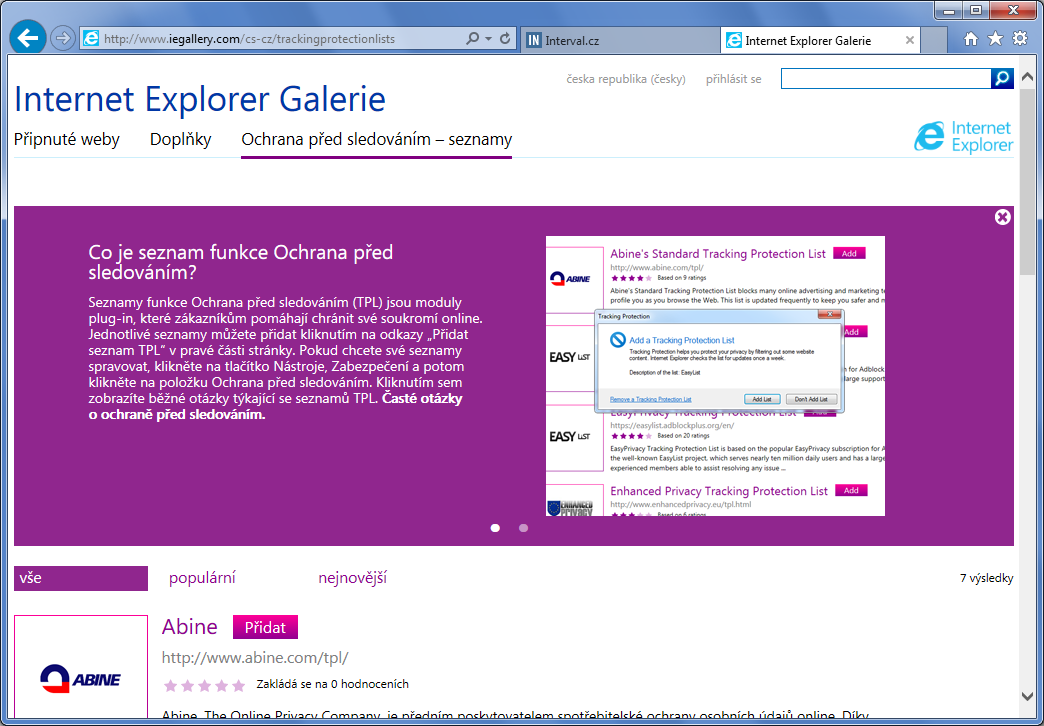Click the banner screenshot image
Viewport: 1044px width, 726px height.
pos(715,376)
